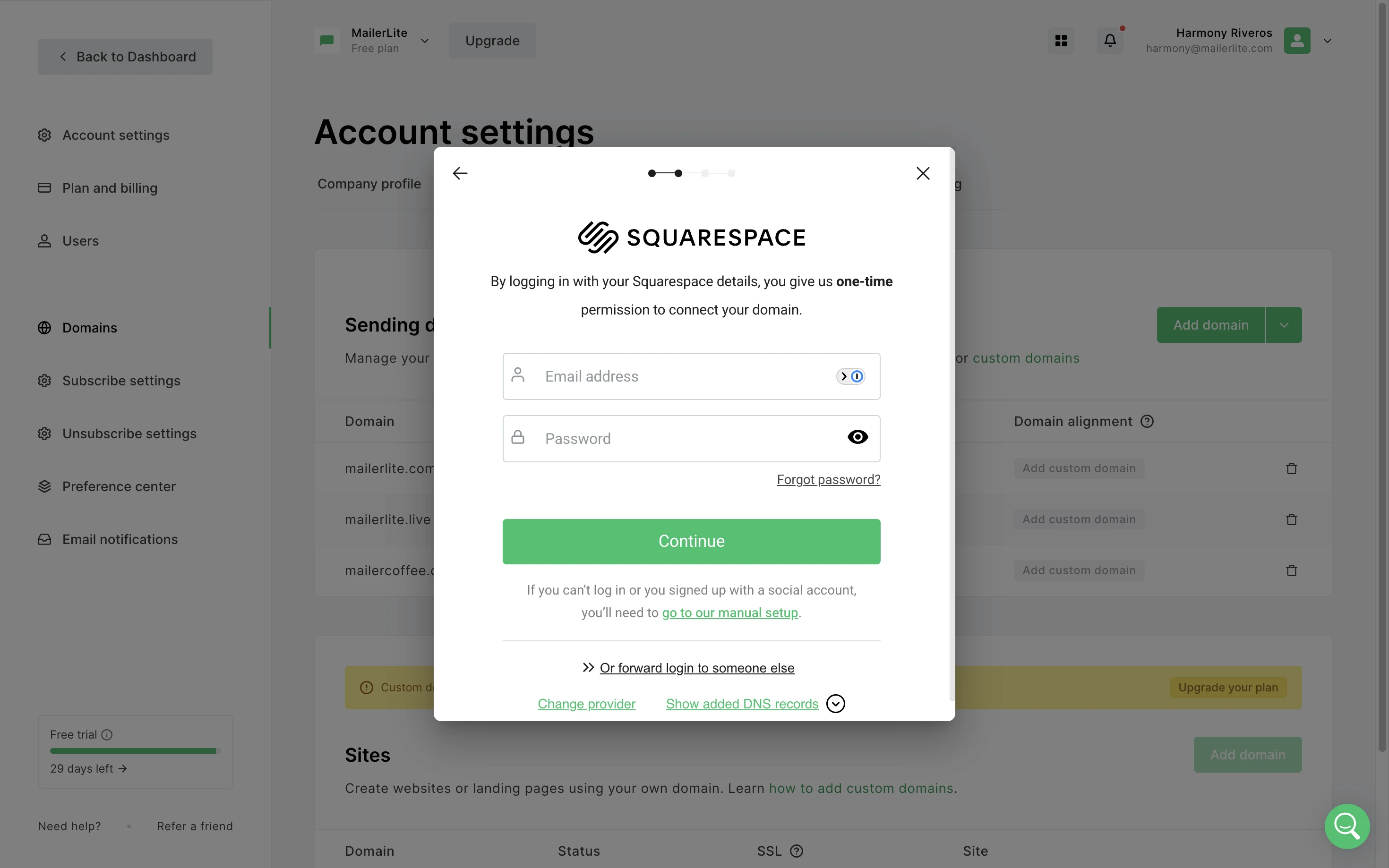This screenshot has width=1389, height=868.
Task: Click the Free trial progress bar
Action: [x=135, y=751]
